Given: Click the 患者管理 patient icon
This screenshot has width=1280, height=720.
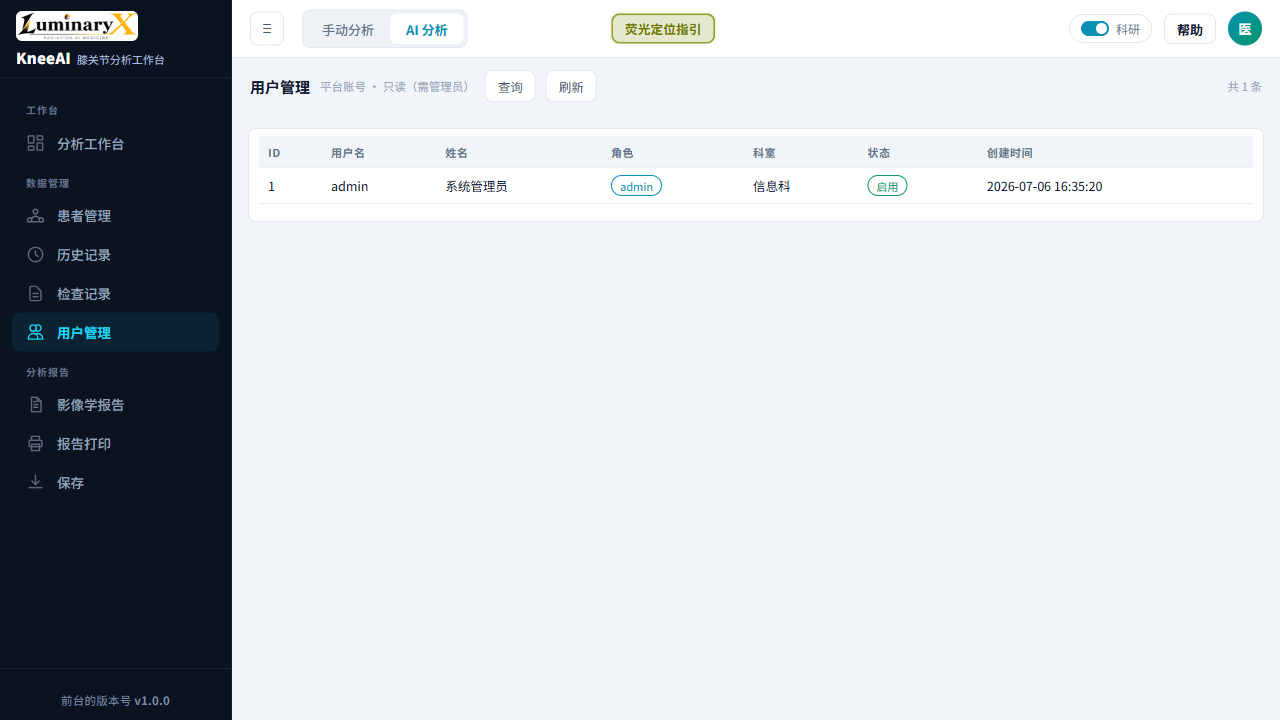Looking at the screenshot, I should coord(36,216).
